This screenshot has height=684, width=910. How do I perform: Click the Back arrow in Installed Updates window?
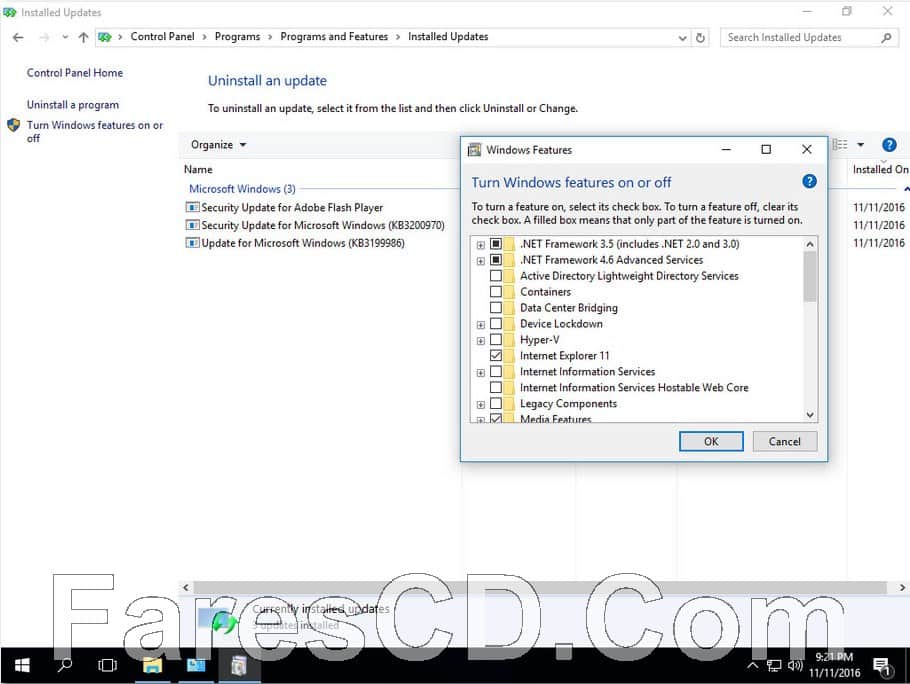click(18, 37)
